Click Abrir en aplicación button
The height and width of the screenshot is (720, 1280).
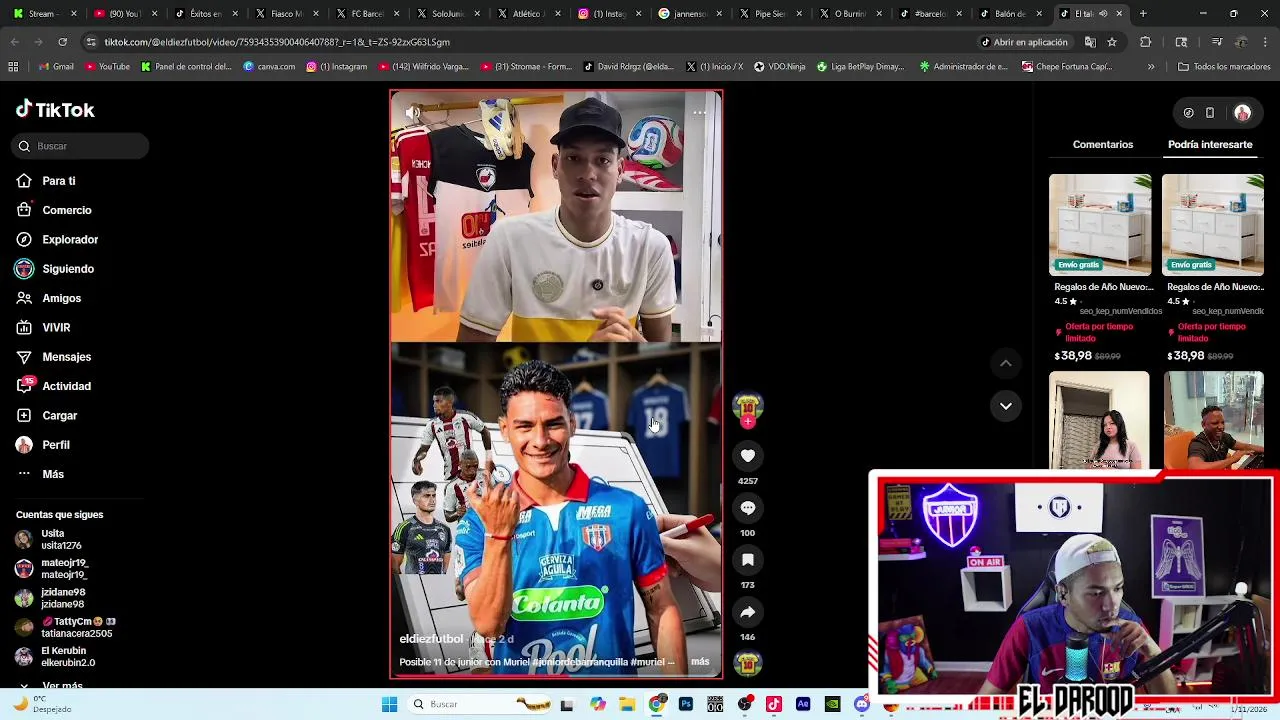tap(1024, 42)
